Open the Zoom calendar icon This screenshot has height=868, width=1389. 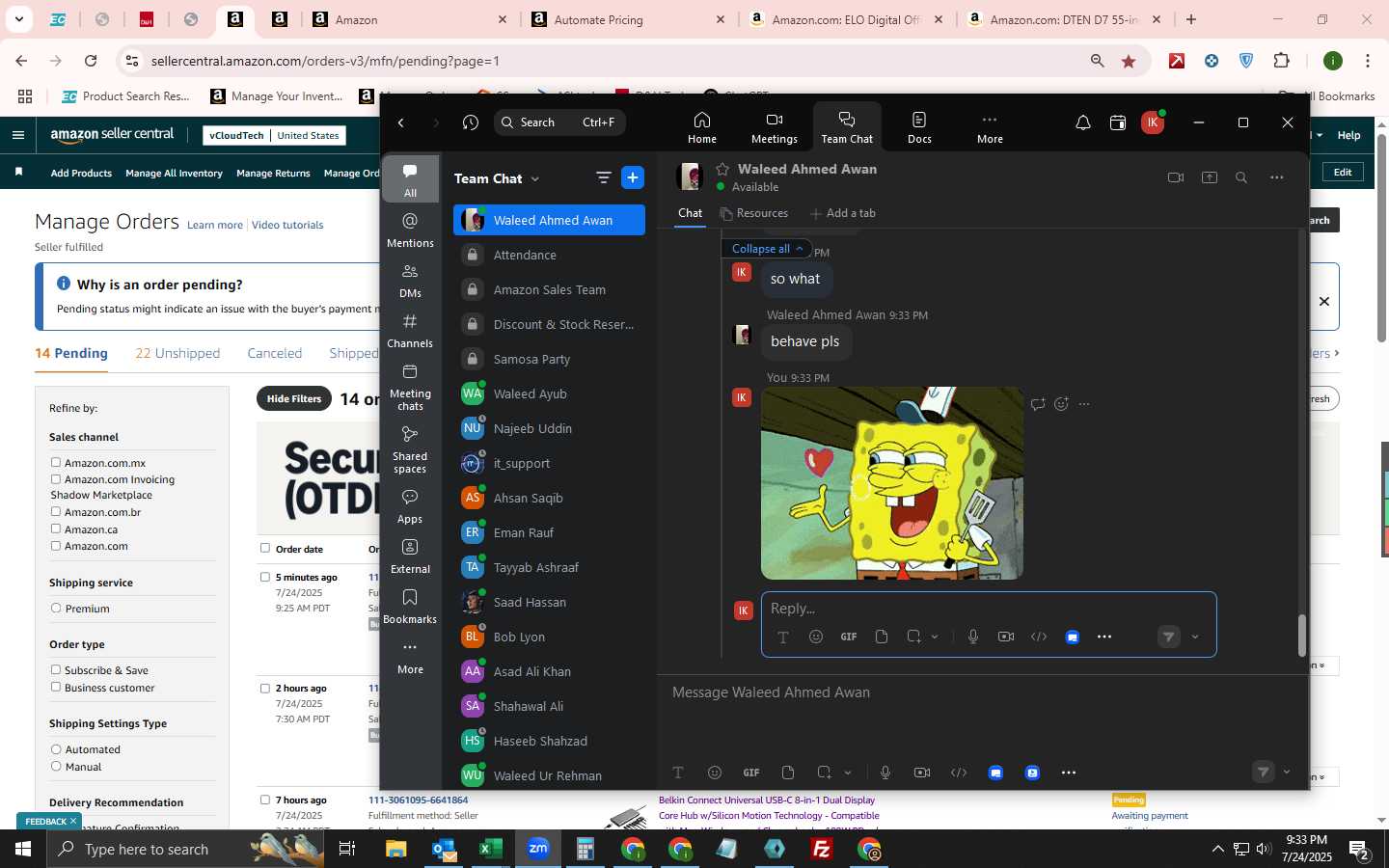click(1118, 122)
